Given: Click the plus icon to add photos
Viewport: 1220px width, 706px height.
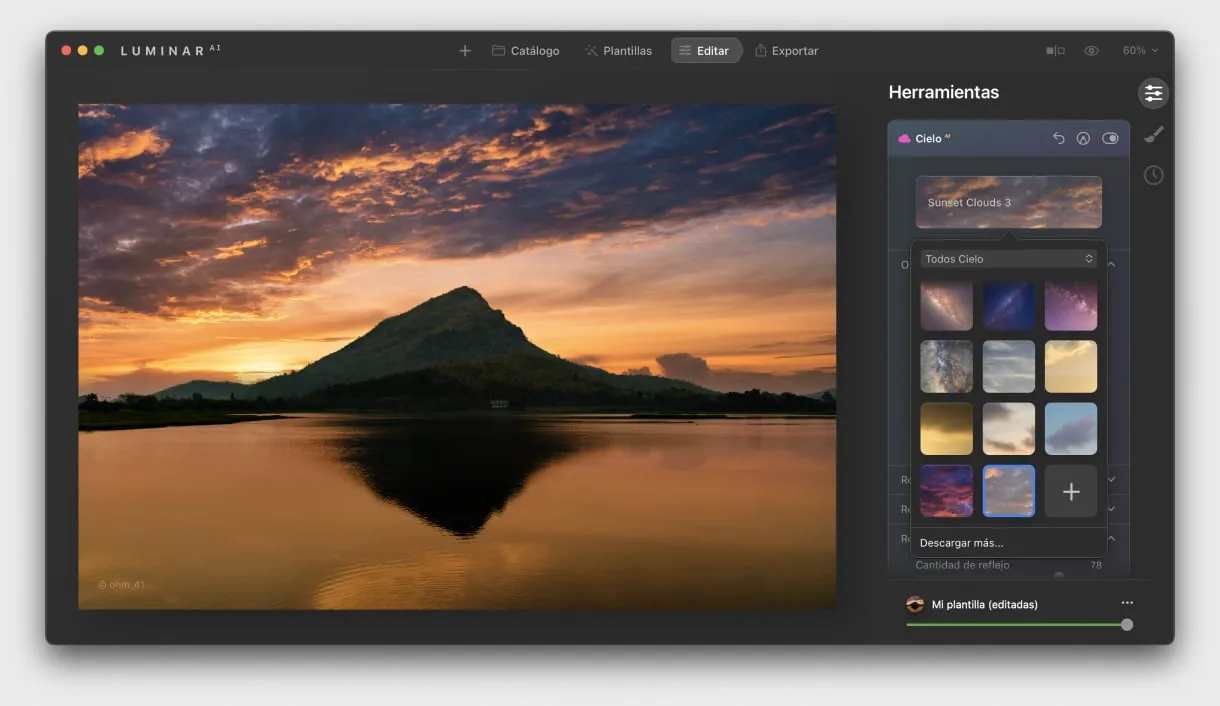Looking at the screenshot, I should pyautogui.click(x=465, y=51).
